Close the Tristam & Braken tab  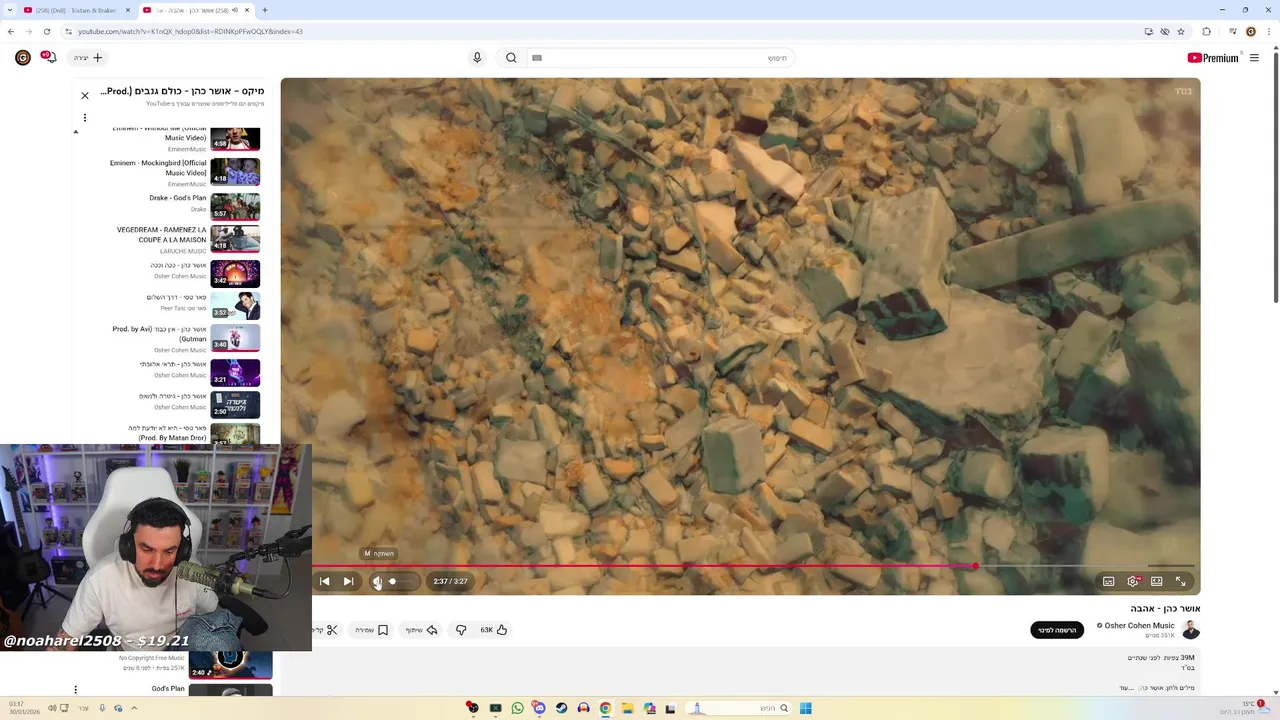pos(127,10)
